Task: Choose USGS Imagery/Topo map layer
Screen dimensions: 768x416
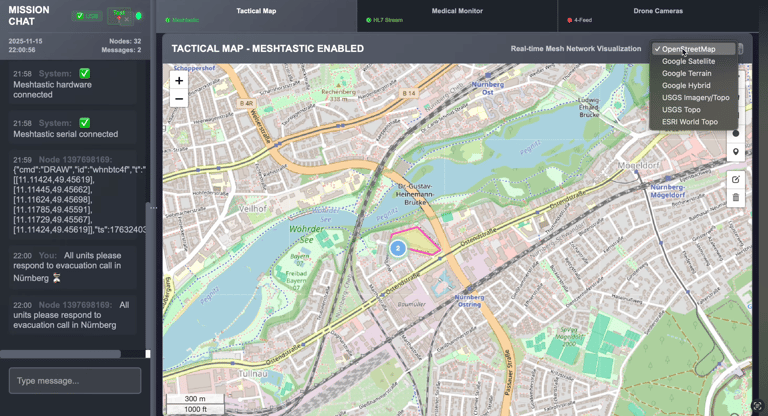Action: pyautogui.click(x=693, y=98)
